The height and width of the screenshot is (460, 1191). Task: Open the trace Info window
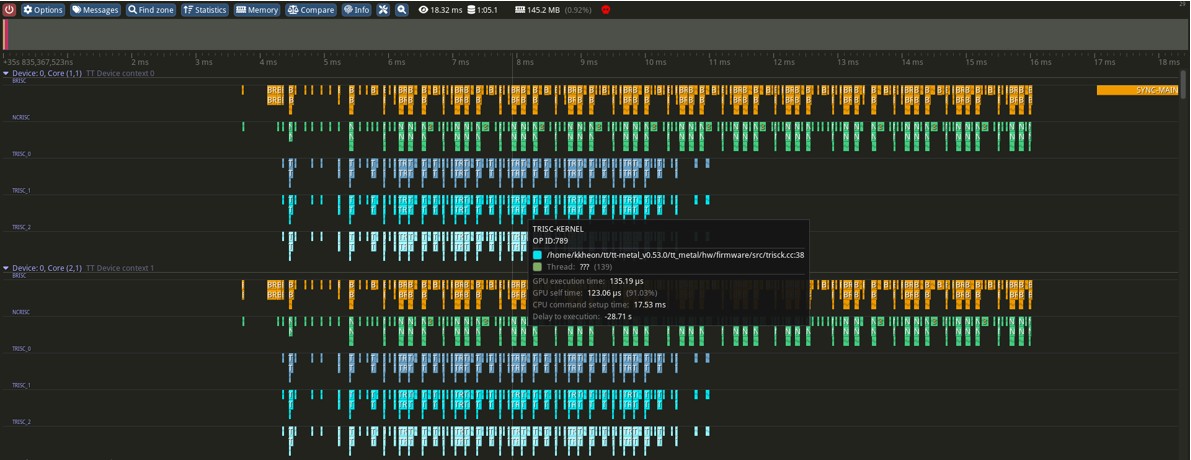click(x=356, y=9)
